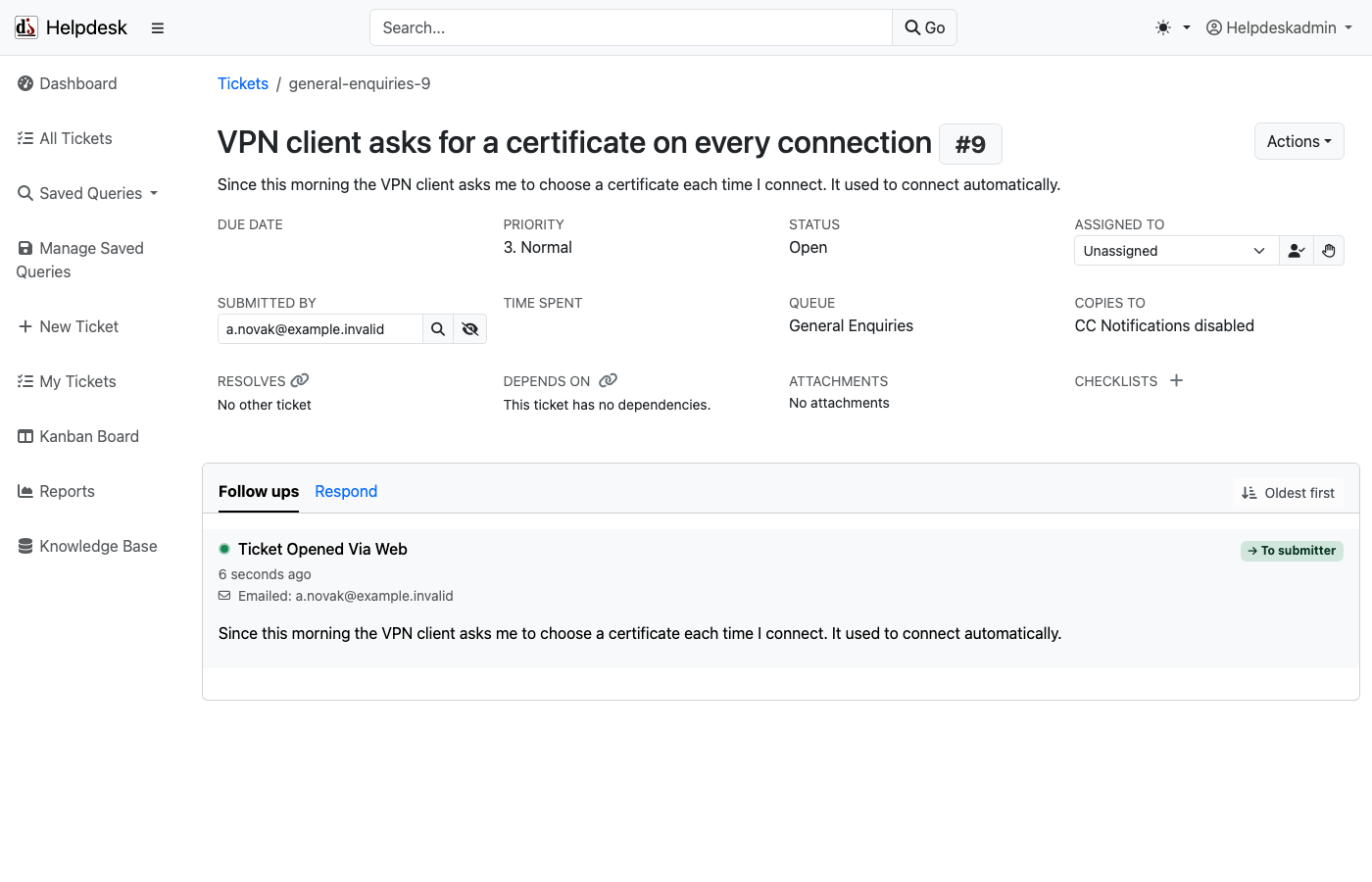
Task: Open the Helpdeskadmin user menu
Action: [x=1279, y=27]
